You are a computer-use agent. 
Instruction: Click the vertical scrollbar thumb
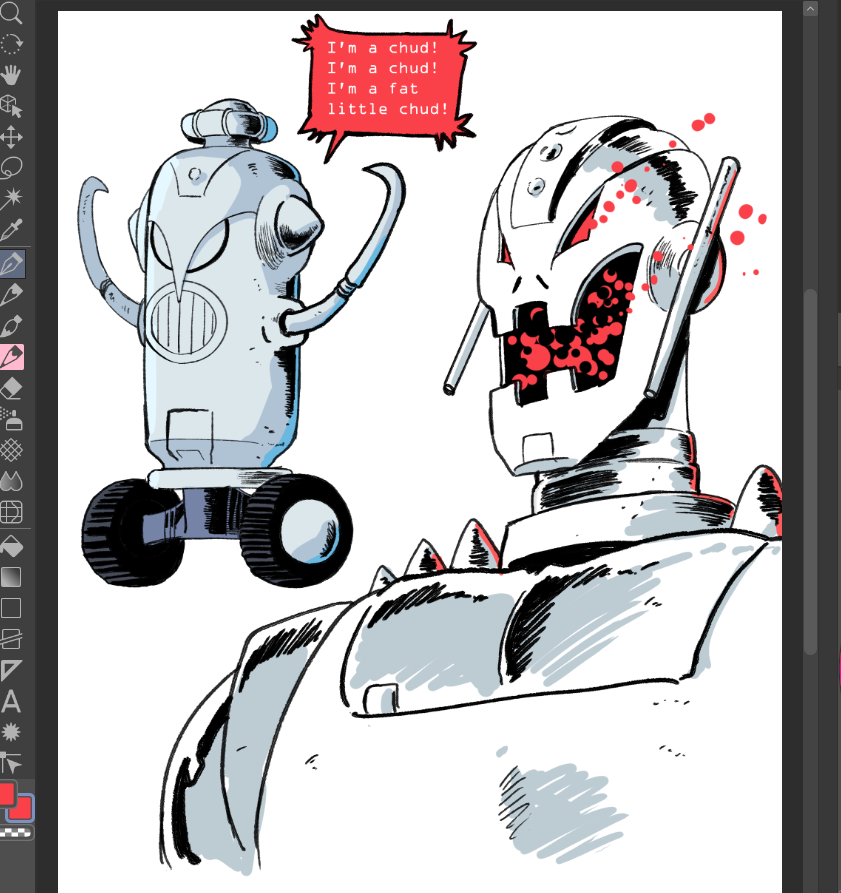810,473
